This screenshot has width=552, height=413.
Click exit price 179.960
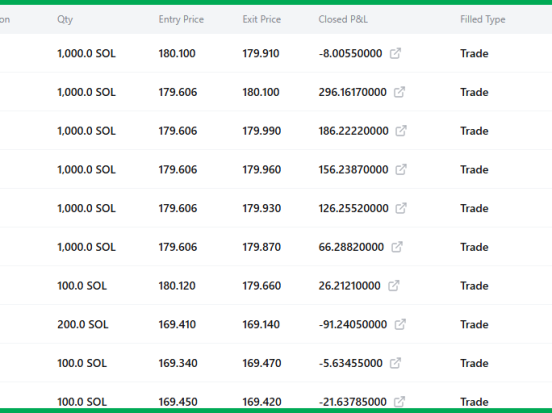(x=262, y=170)
